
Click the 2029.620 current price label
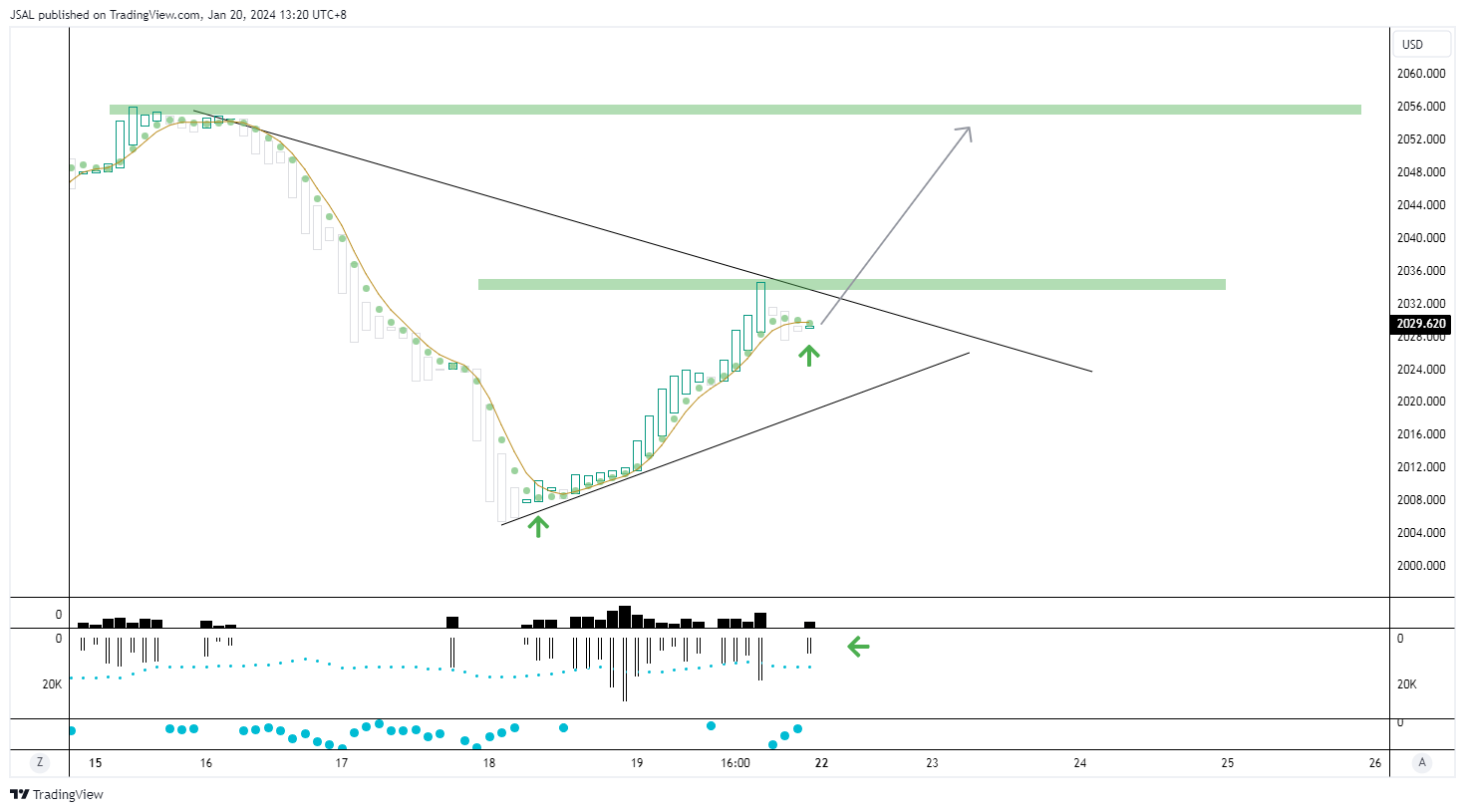1420,324
